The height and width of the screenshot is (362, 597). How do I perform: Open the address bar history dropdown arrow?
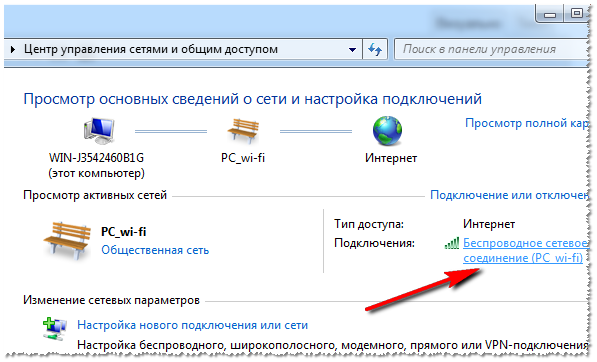pyautogui.click(x=353, y=49)
